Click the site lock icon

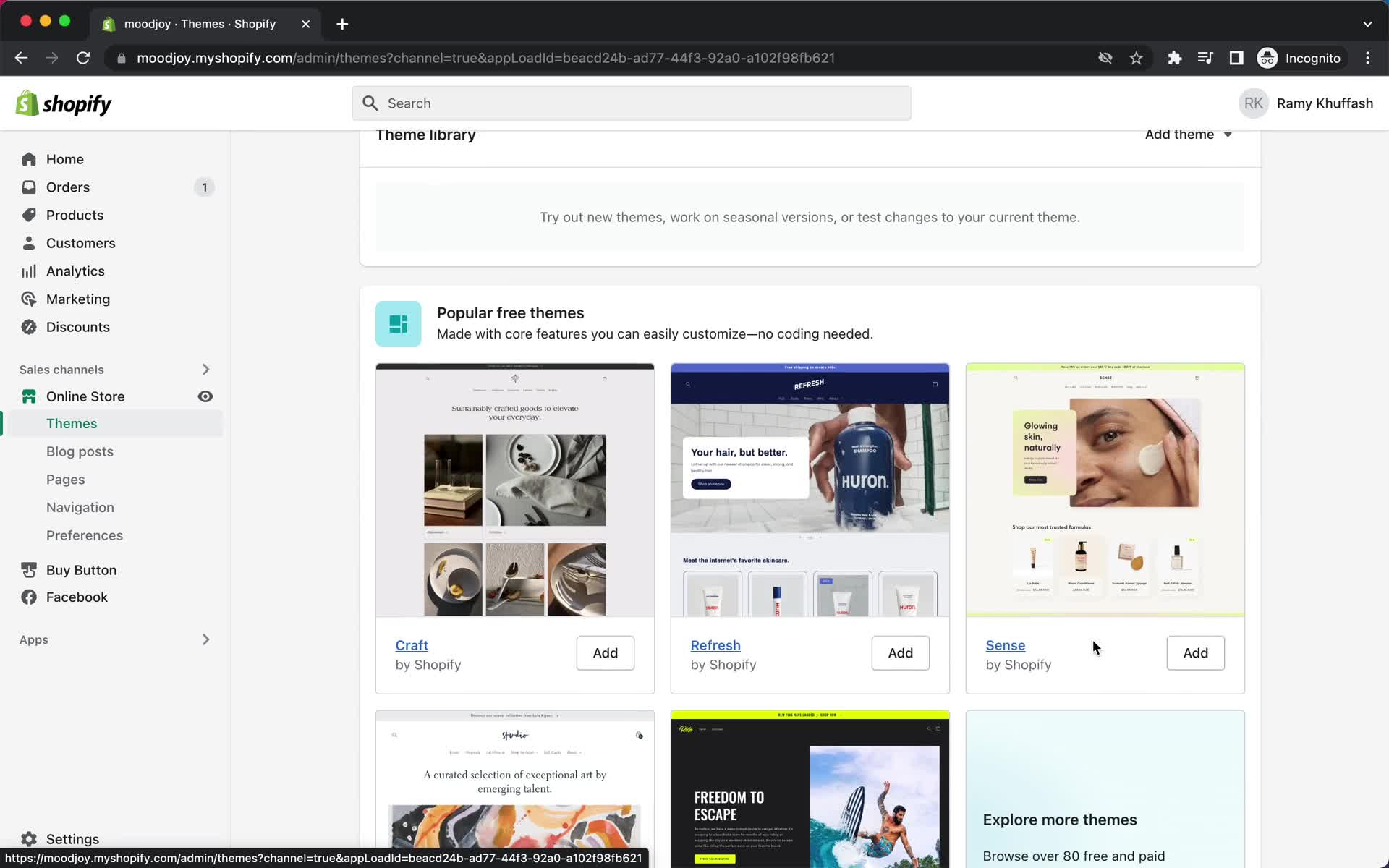tap(122, 58)
